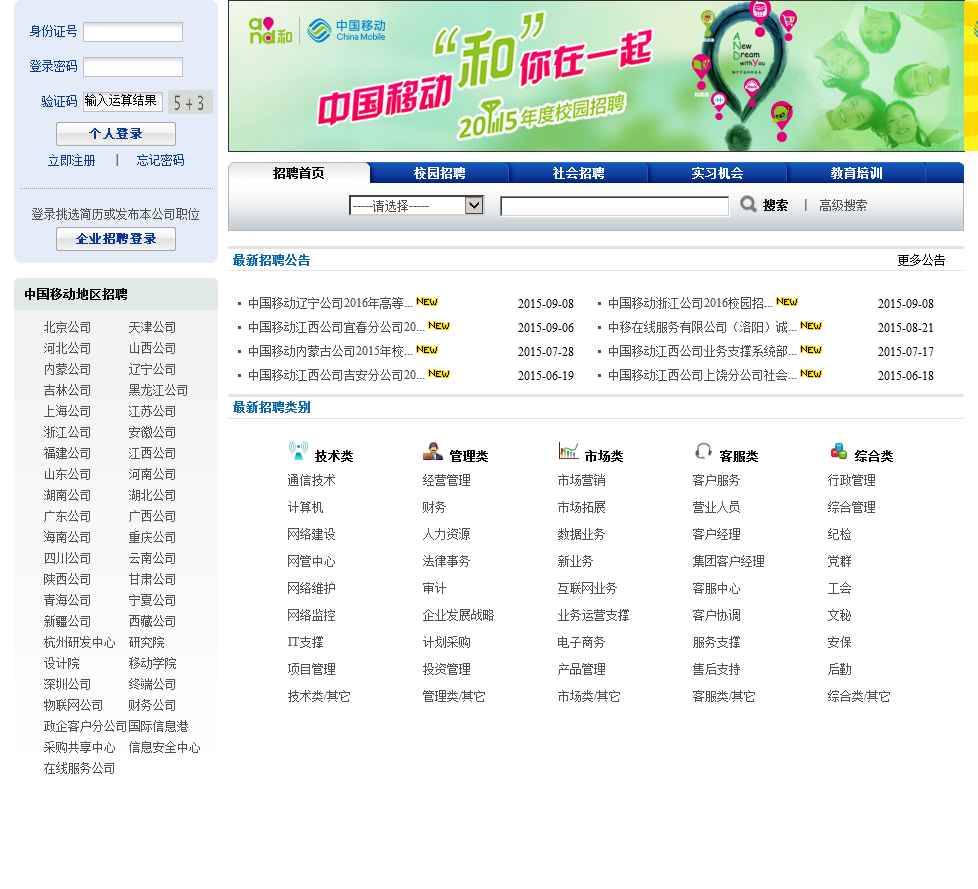
Task: Open 政企客户分公司 link
Action: click(85, 726)
